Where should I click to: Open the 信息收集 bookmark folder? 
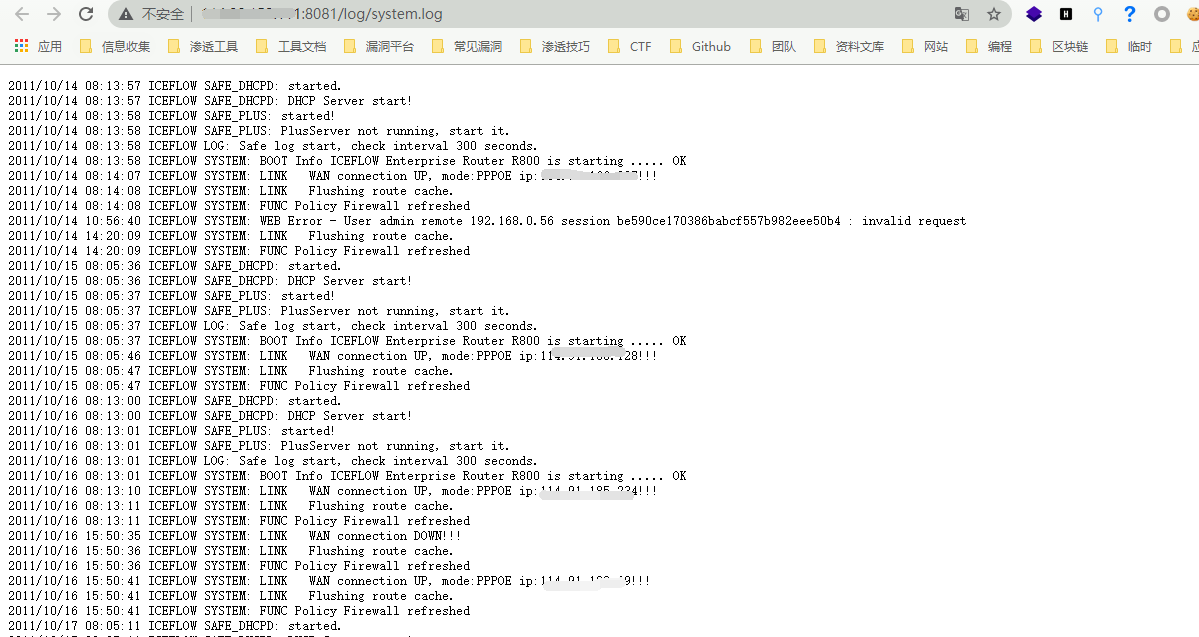[x=115, y=46]
